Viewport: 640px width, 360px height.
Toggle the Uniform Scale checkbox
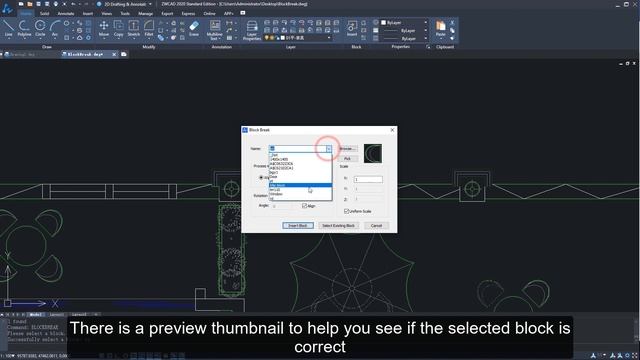[347, 211]
